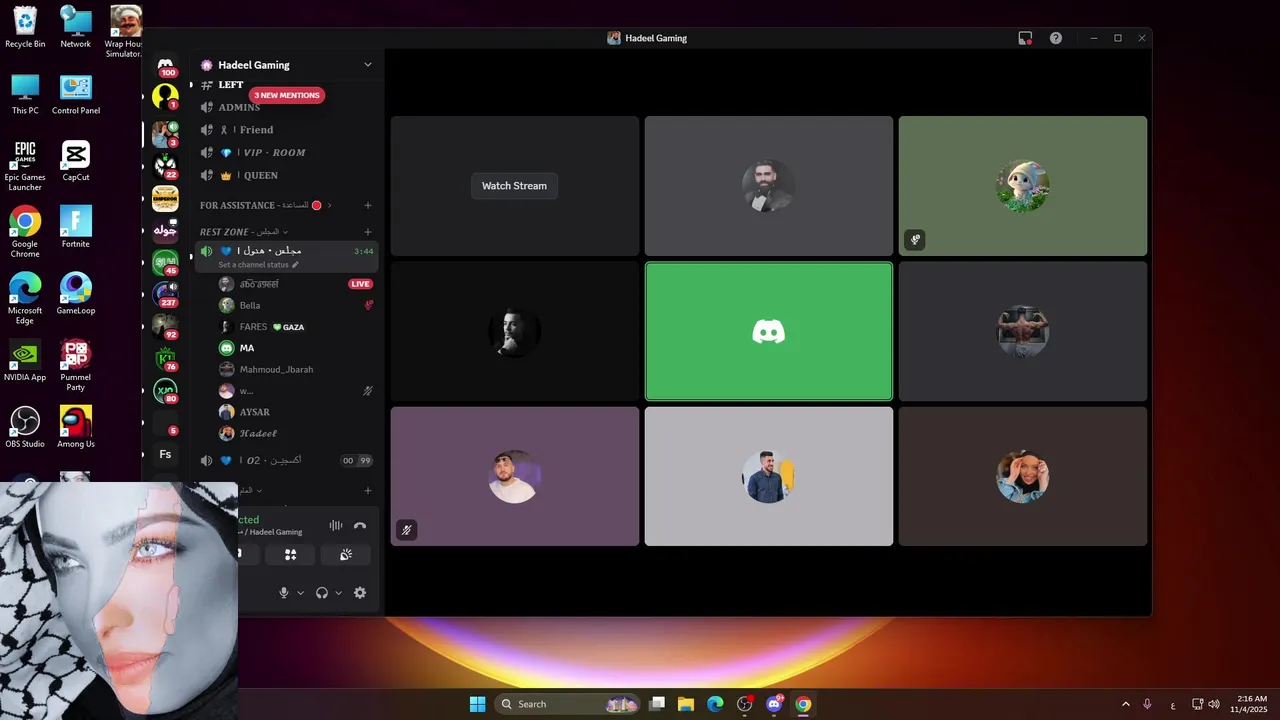This screenshot has height=720, width=1280.
Task: Open Among Us desktop icon
Action: click(76, 427)
